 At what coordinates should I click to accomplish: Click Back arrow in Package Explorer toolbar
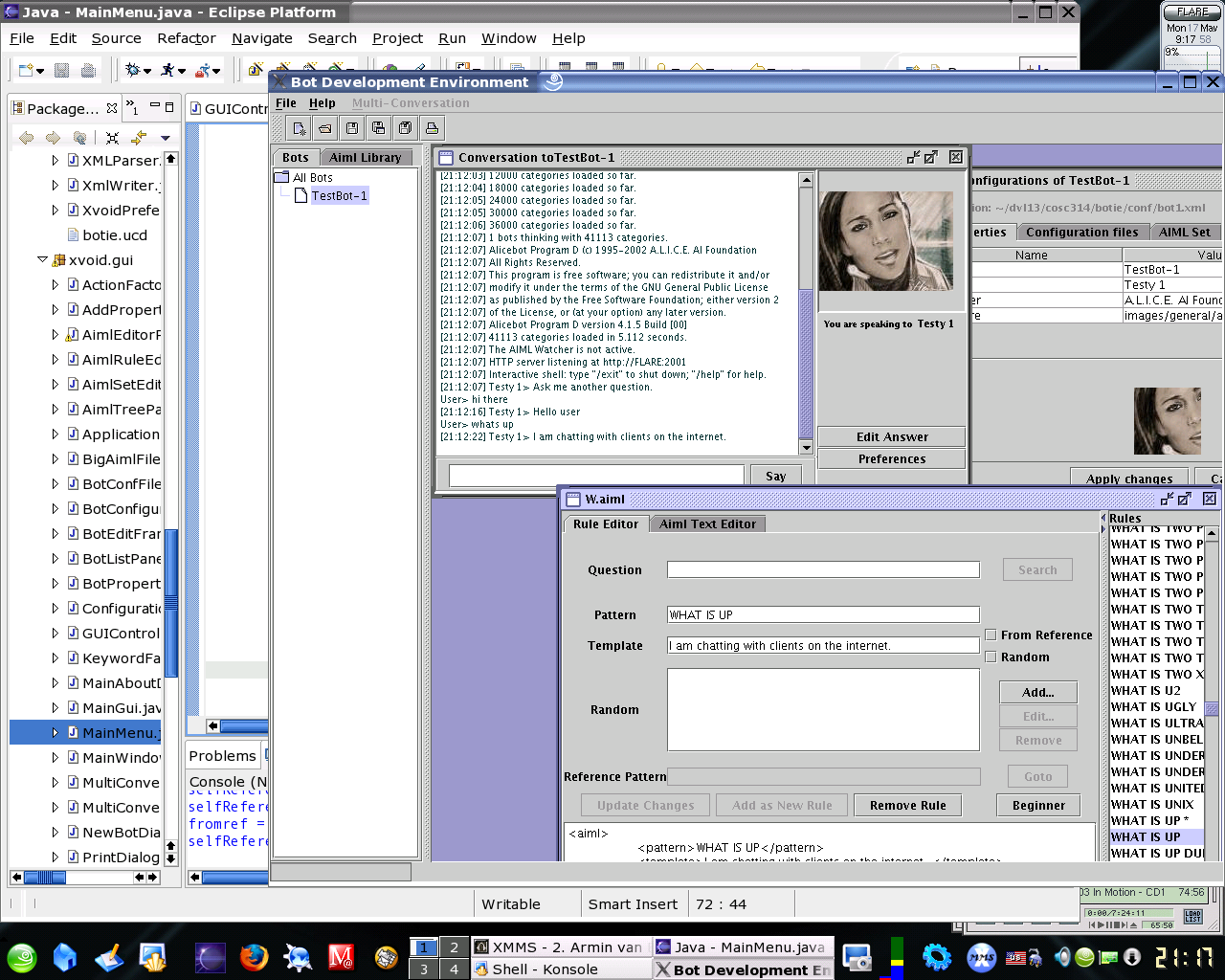[27, 138]
